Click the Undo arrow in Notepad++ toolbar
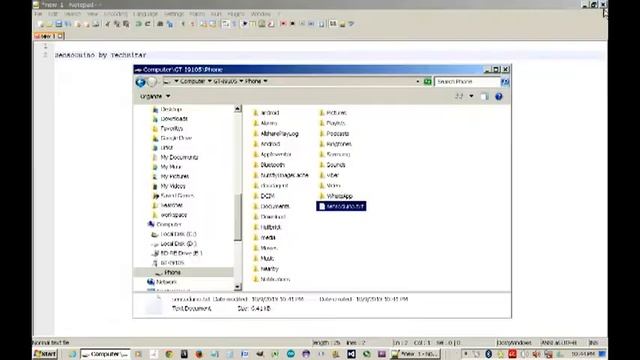The width and height of the screenshot is (640, 360). point(138,24)
